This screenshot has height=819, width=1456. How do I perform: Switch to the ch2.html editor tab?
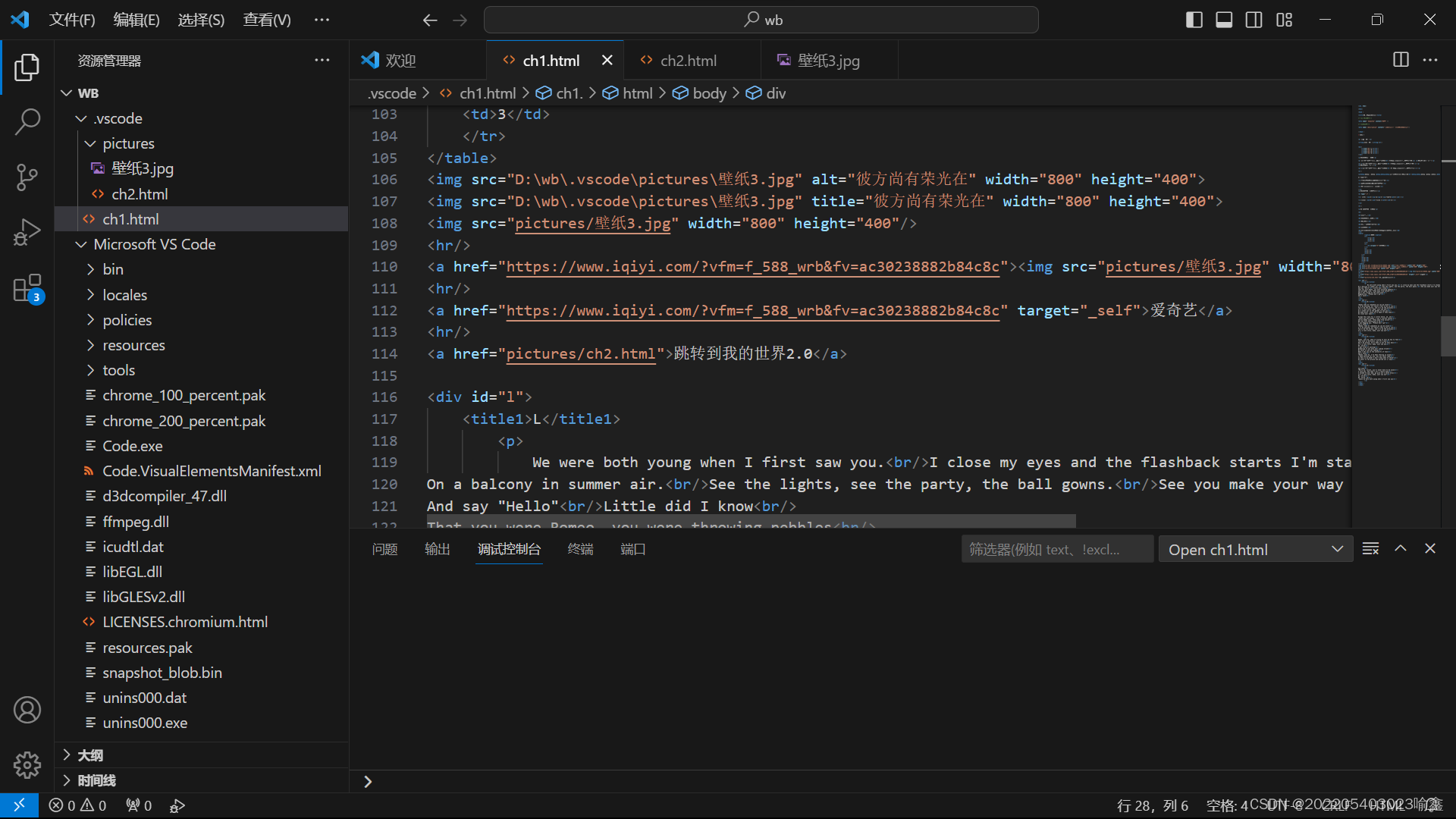tap(688, 61)
